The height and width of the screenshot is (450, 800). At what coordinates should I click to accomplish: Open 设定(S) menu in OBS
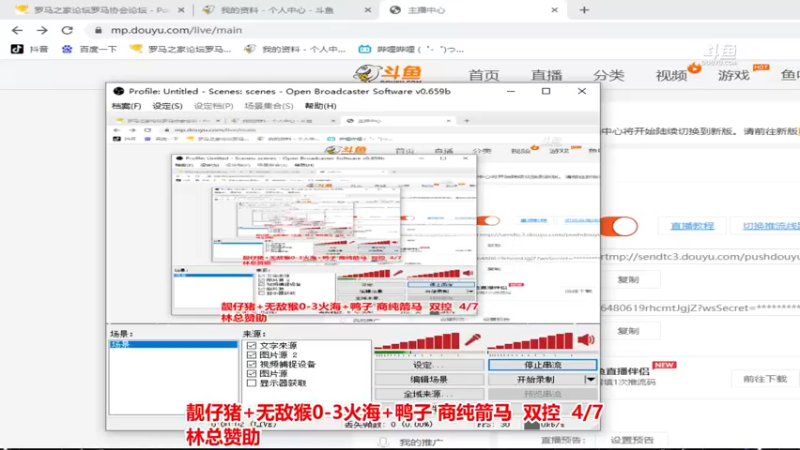click(x=167, y=106)
